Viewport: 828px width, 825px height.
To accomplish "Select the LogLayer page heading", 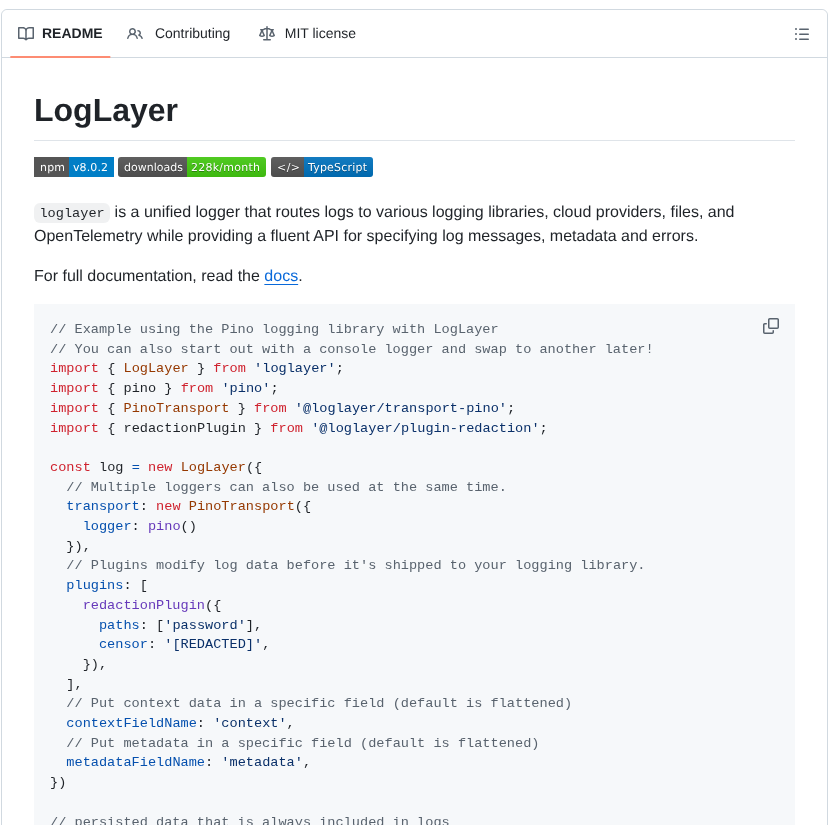I will [x=105, y=111].
